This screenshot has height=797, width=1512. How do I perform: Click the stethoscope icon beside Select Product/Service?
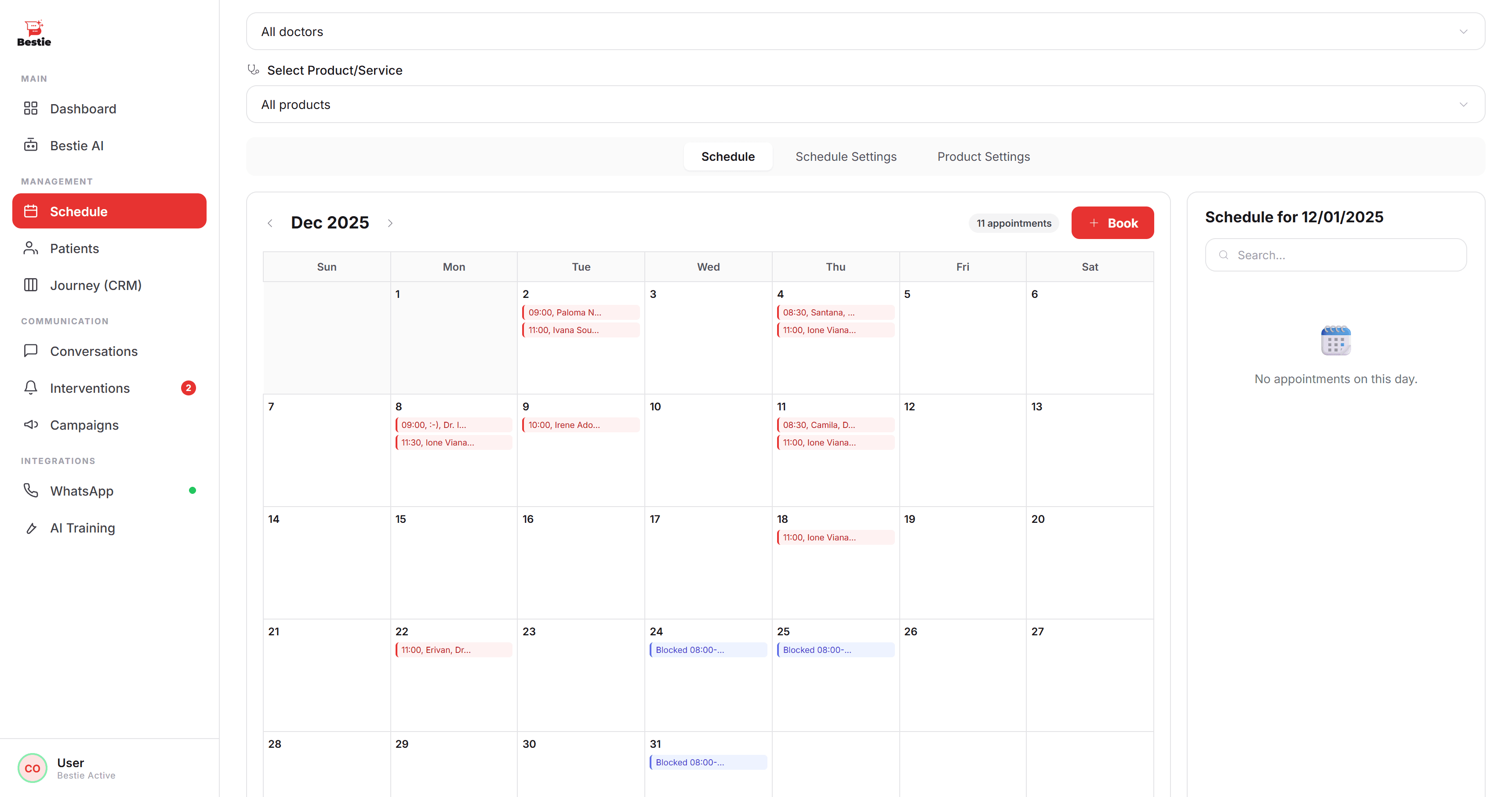click(x=254, y=70)
